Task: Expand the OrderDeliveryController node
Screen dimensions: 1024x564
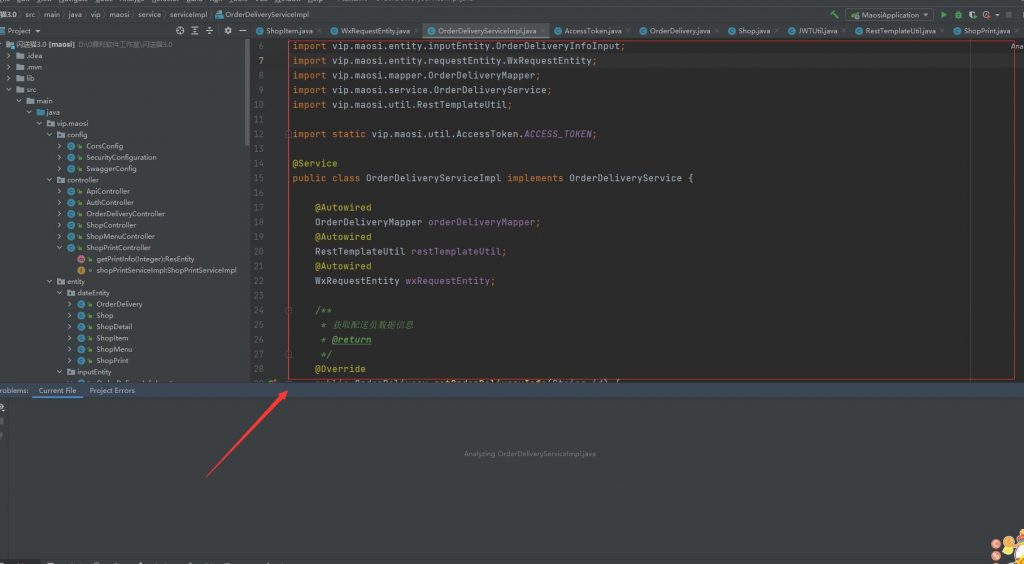Action: point(60,214)
